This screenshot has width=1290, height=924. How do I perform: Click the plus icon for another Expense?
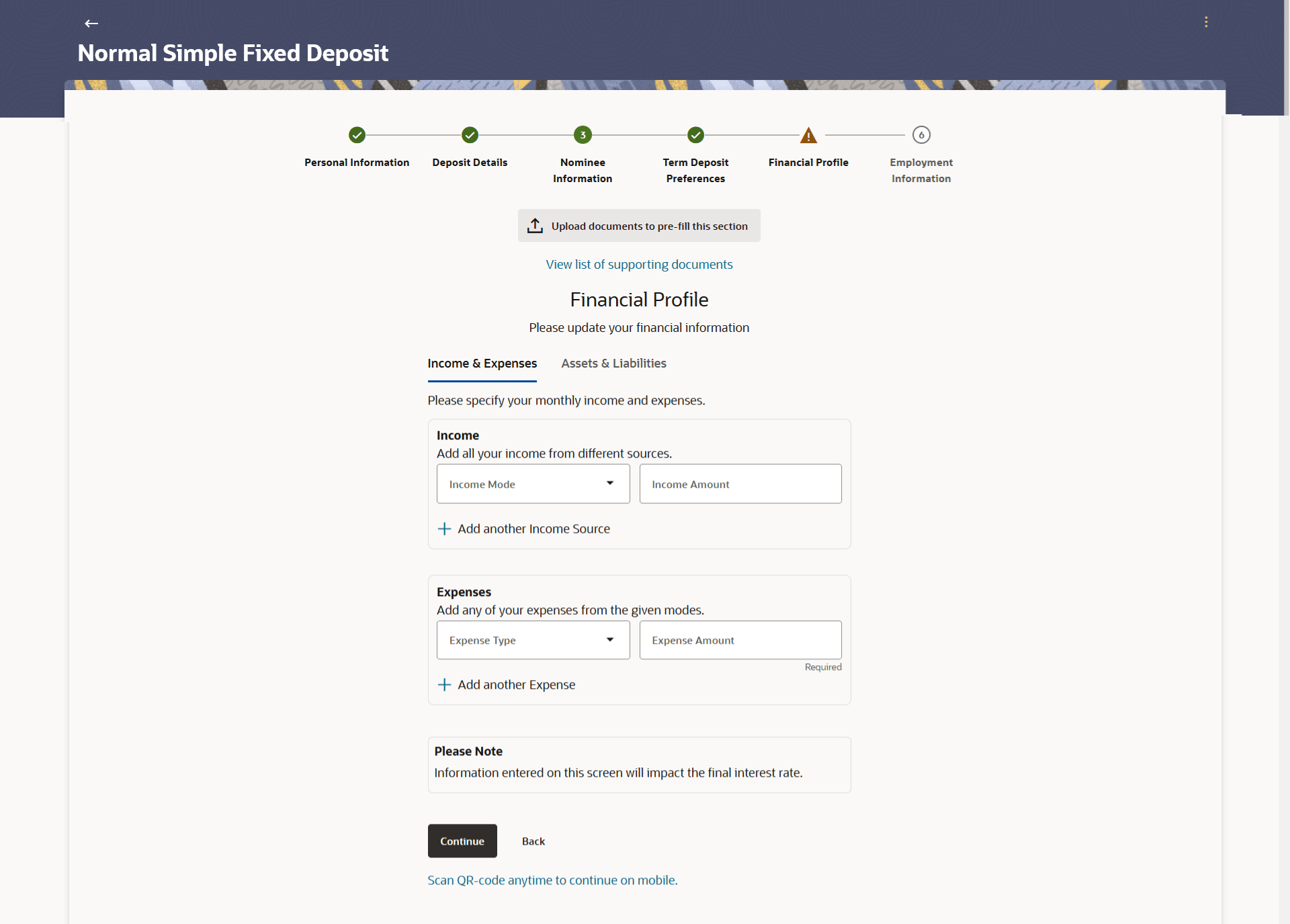[444, 685]
